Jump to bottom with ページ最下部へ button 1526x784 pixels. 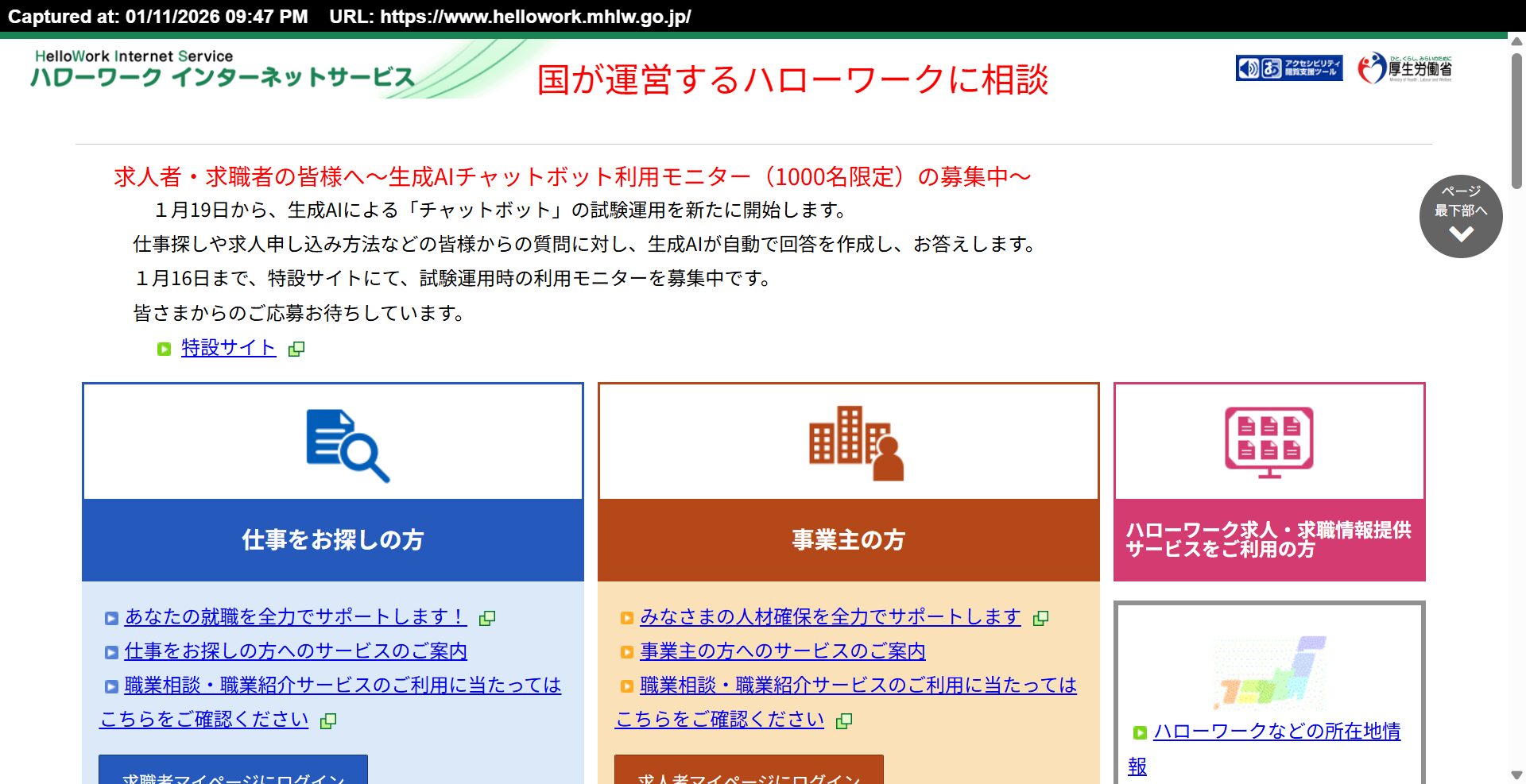coord(1461,216)
